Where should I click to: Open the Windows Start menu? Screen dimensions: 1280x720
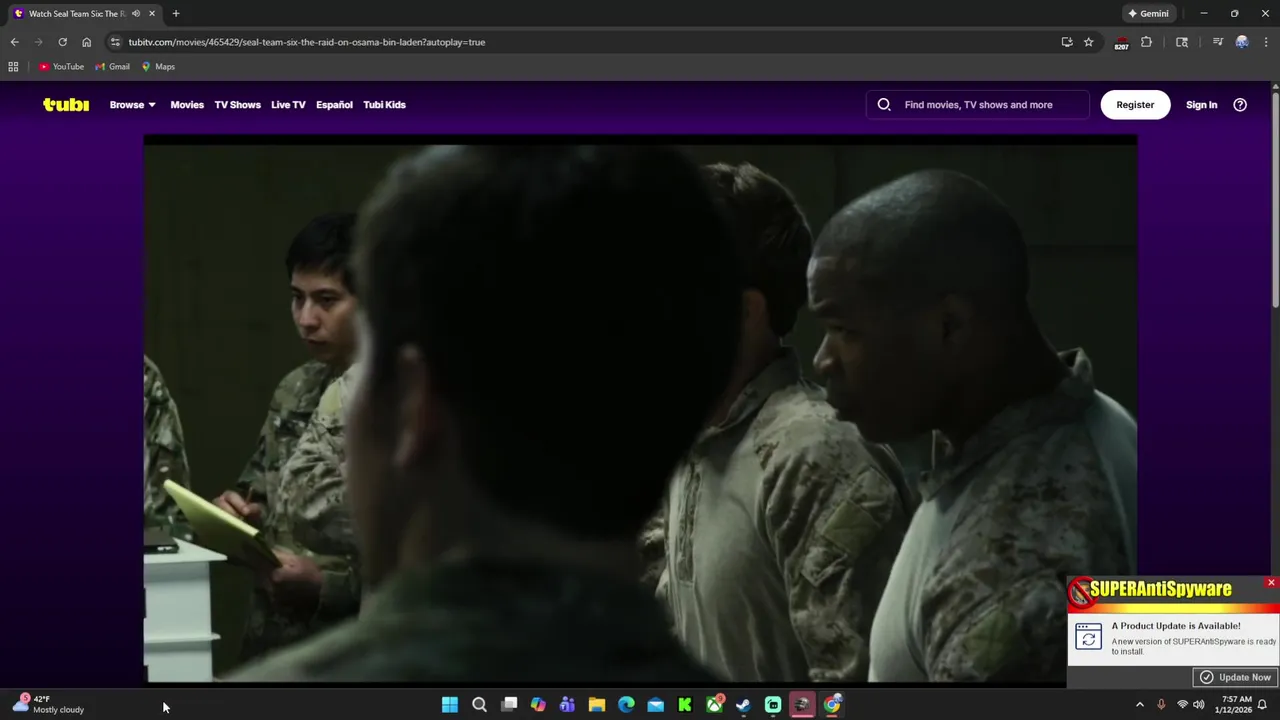(450, 705)
